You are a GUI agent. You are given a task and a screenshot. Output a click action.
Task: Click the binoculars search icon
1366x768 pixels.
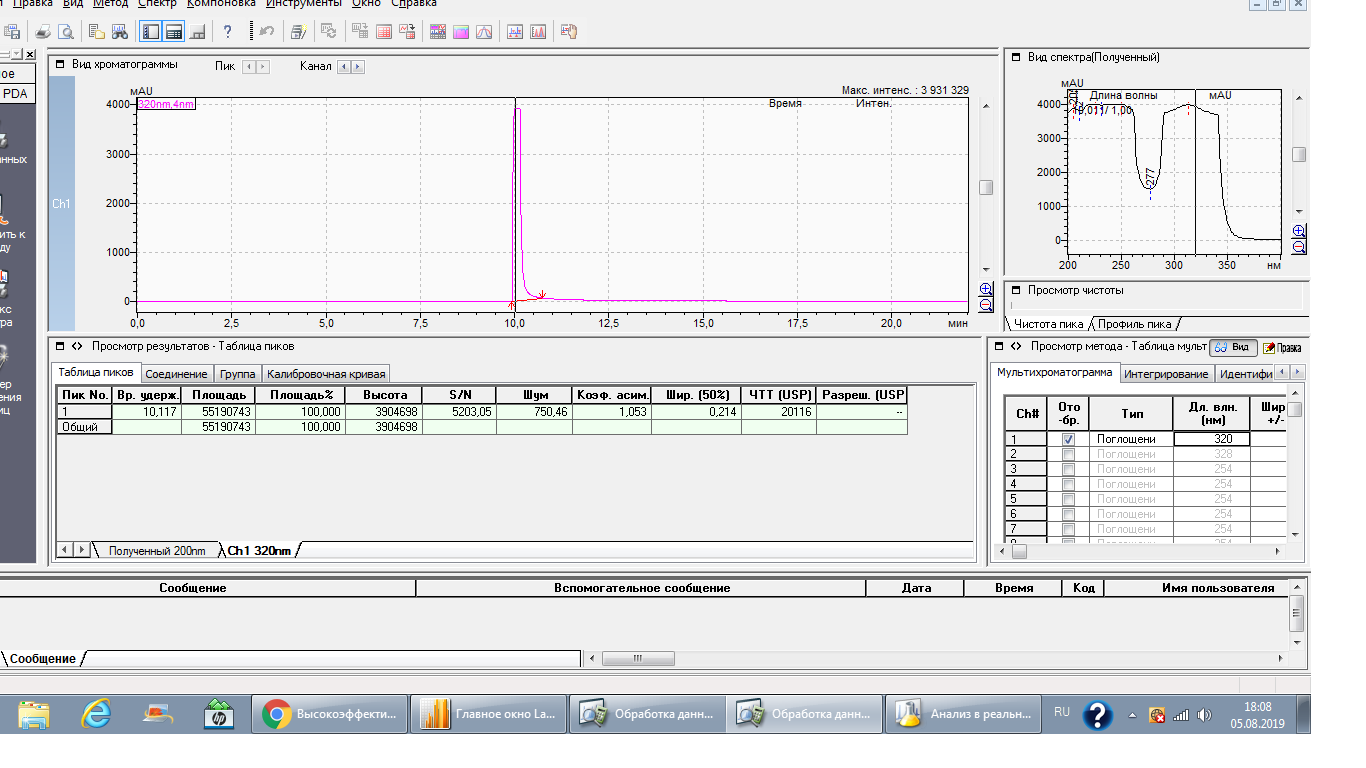(120, 32)
